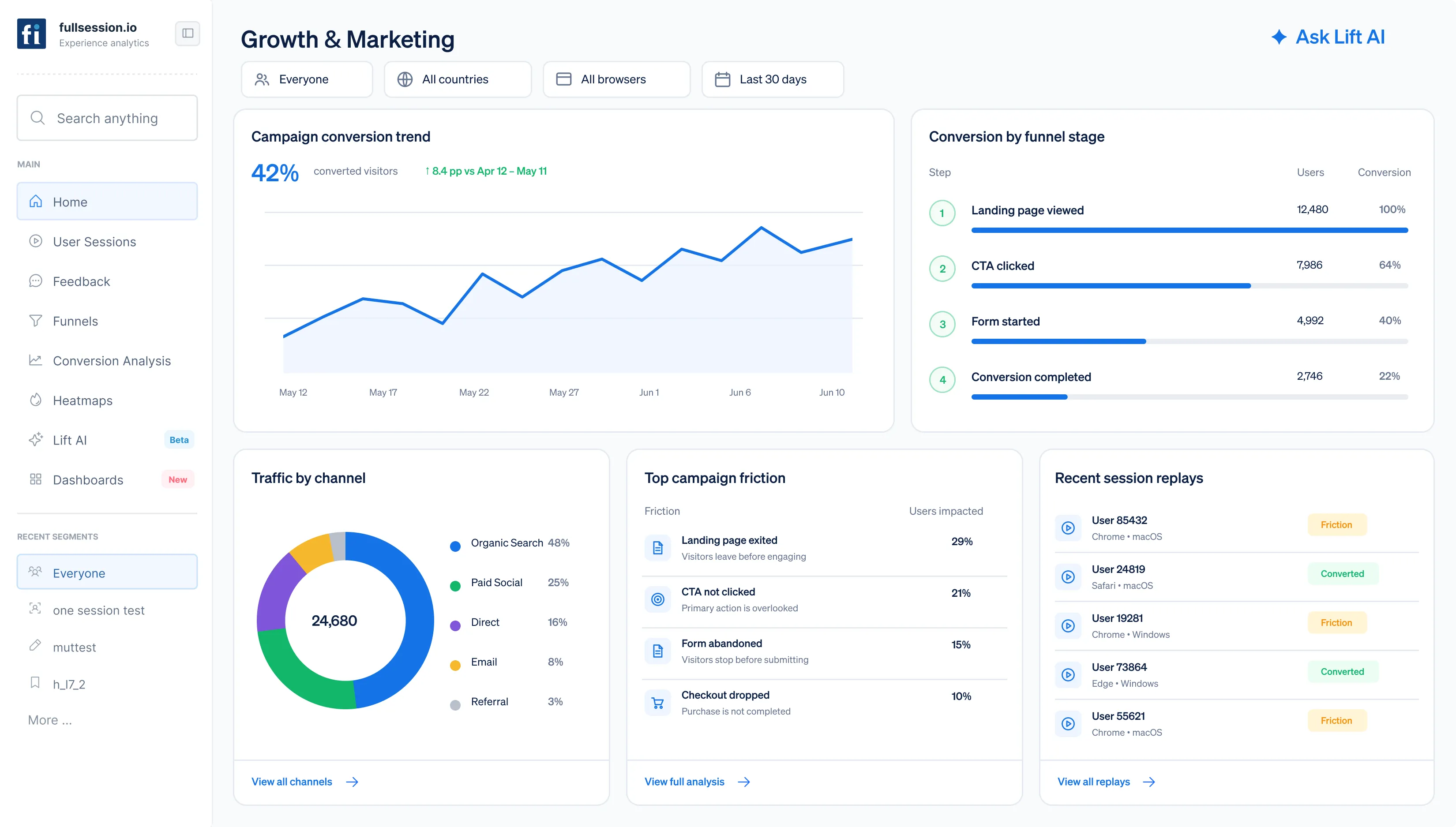Click Ask Lift AI button
Image resolution: width=1456 pixels, height=827 pixels.
point(1328,37)
